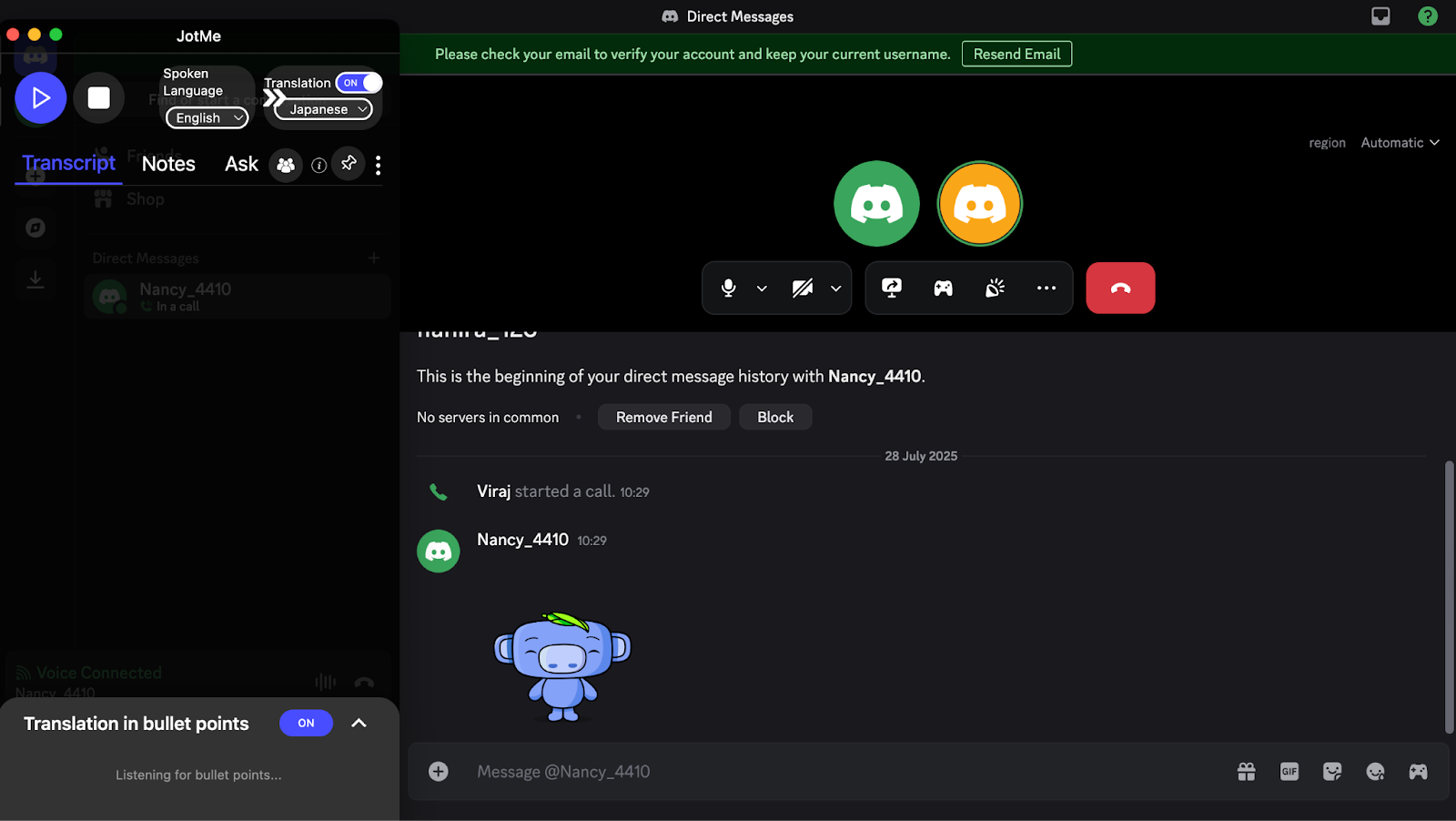The width and height of the screenshot is (1456, 821).
Task: Open the Japanese translation language dropdown
Action: (x=324, y=109)
